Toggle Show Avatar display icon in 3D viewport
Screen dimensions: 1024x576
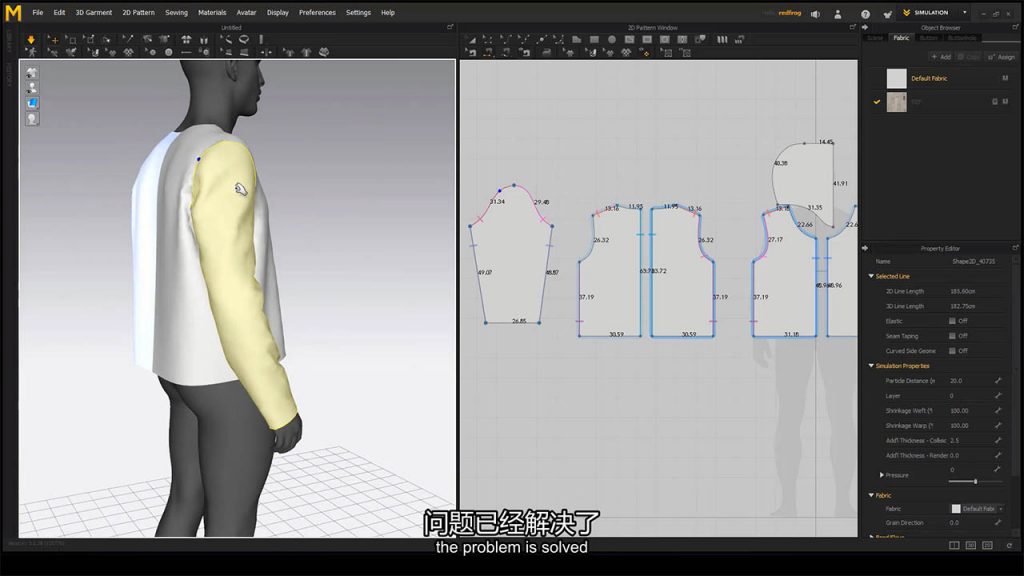[x=32, y=88]
